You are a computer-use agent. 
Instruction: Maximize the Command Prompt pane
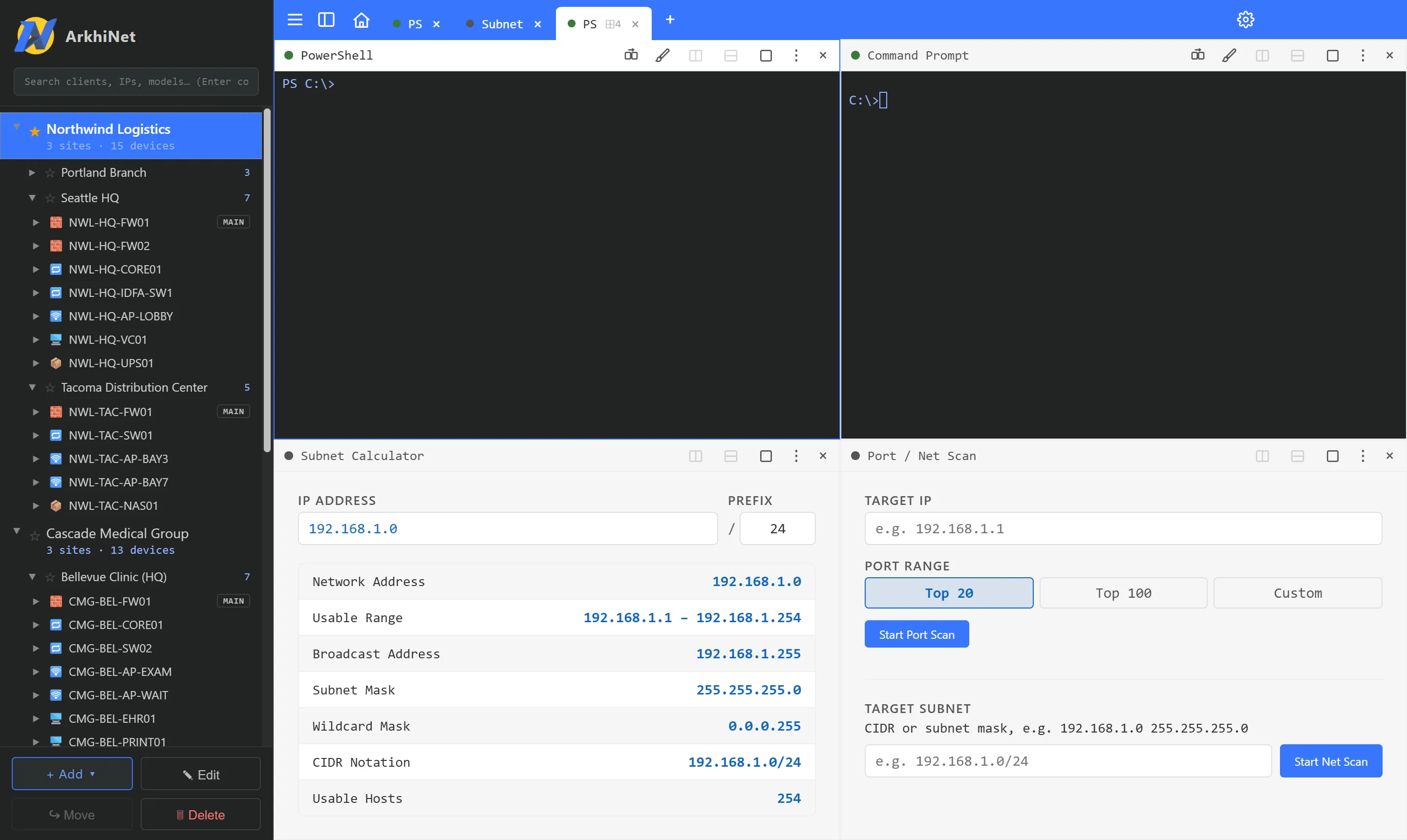click(x=1332, y=56)
